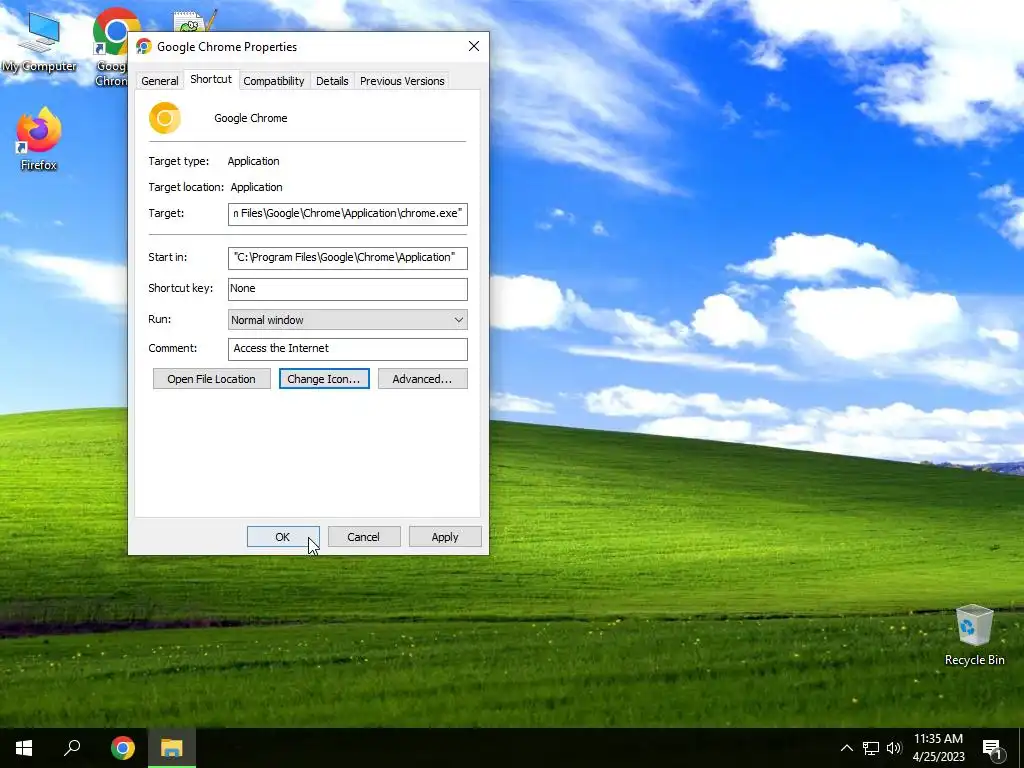Show hidden system tray icons

846,748
